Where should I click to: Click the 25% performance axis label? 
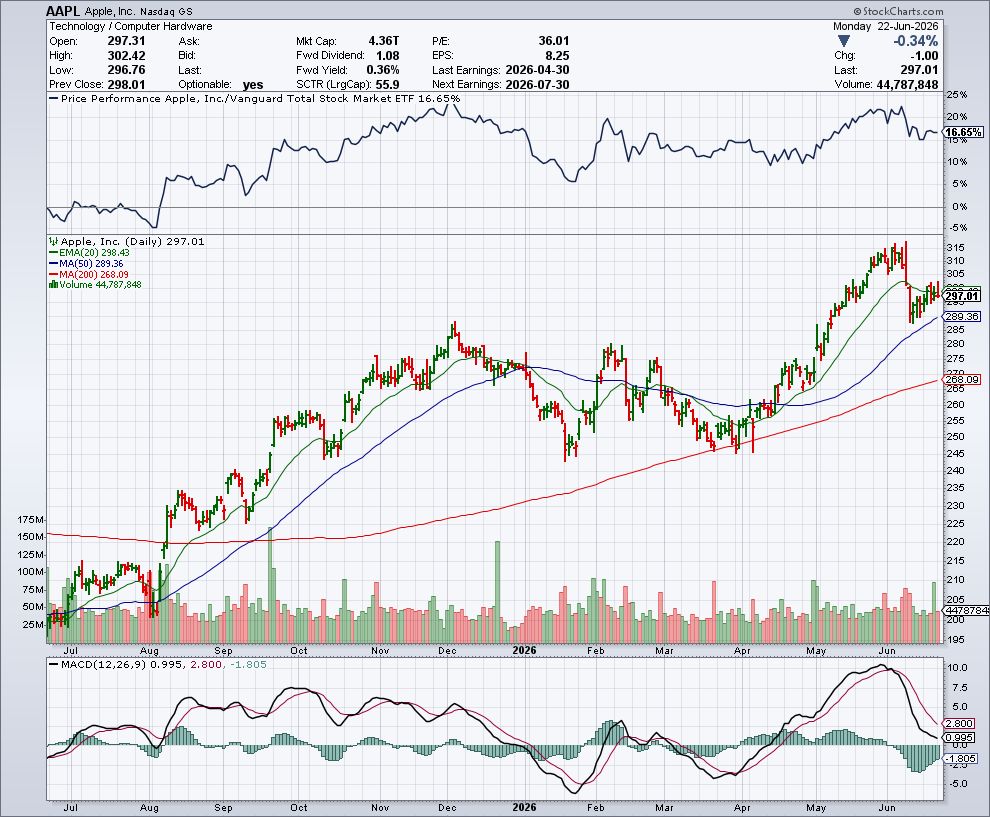tap(957, 95)
